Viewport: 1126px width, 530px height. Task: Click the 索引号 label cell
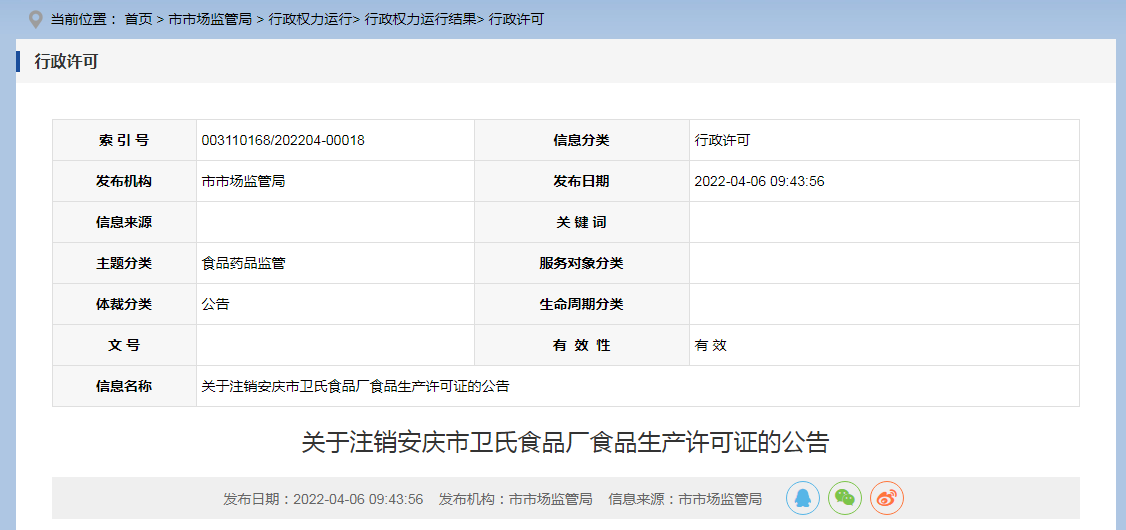click(124, 141)
